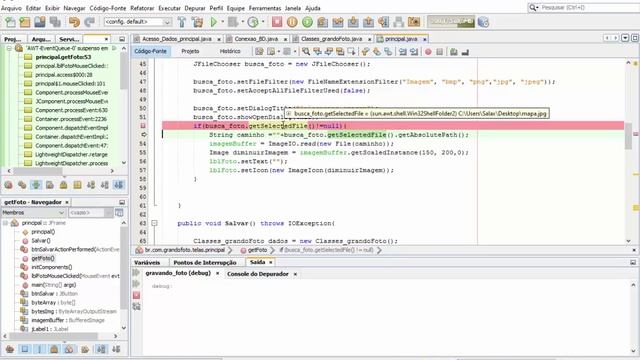Image resolution: width=640 pixels, height=360 pixels.
Task: Click the Shift Line Left editor icon
Action: [x=403, y=52]
